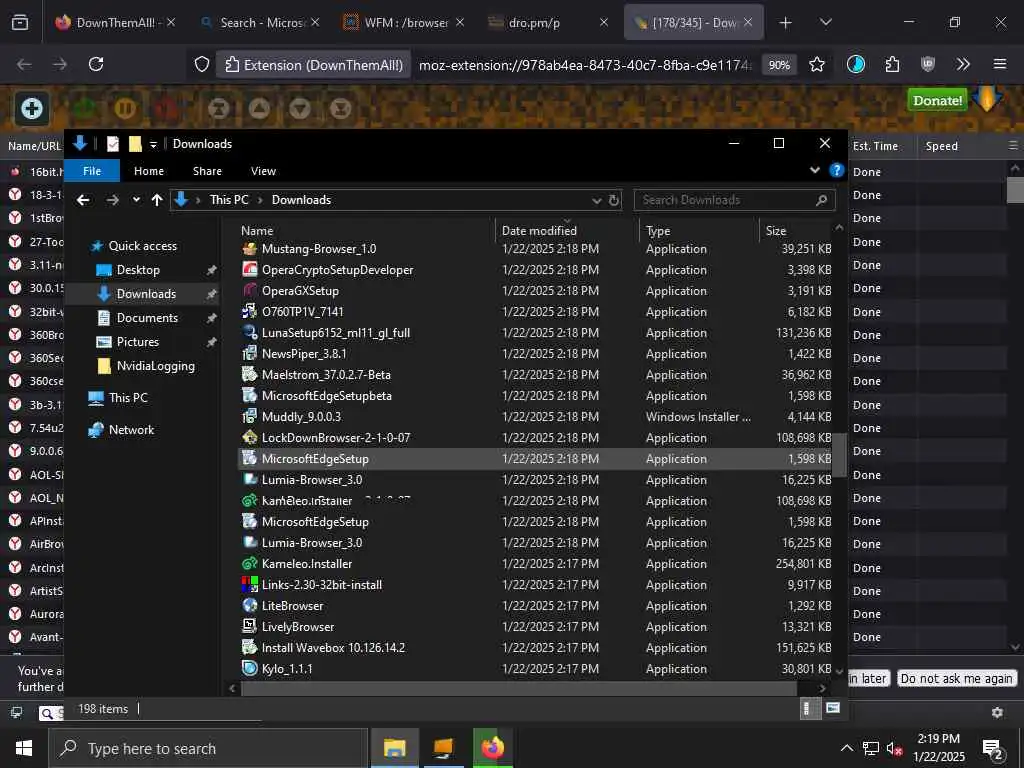Click the refresh icon in Explorer address bar
Image resolution: width=1024 pixels, height=768 pixels.
coord(614,200)
